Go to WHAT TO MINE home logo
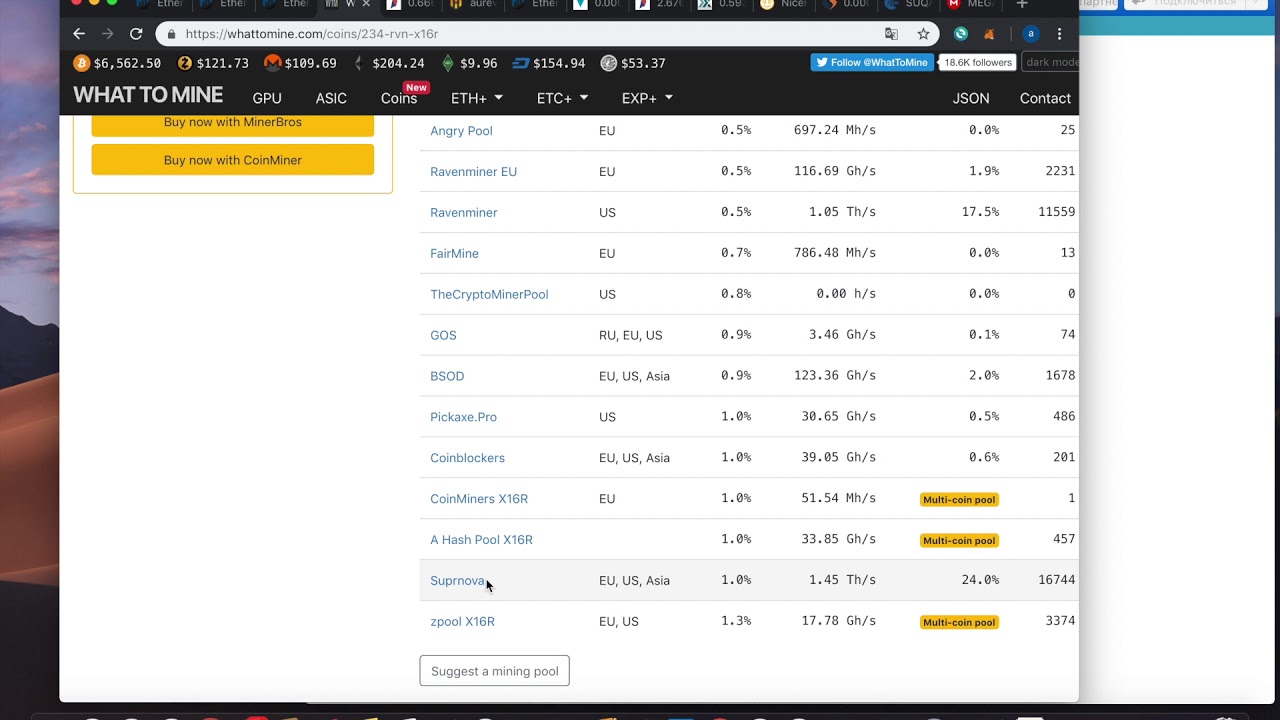1280x720 pixels. coord(148,95)
